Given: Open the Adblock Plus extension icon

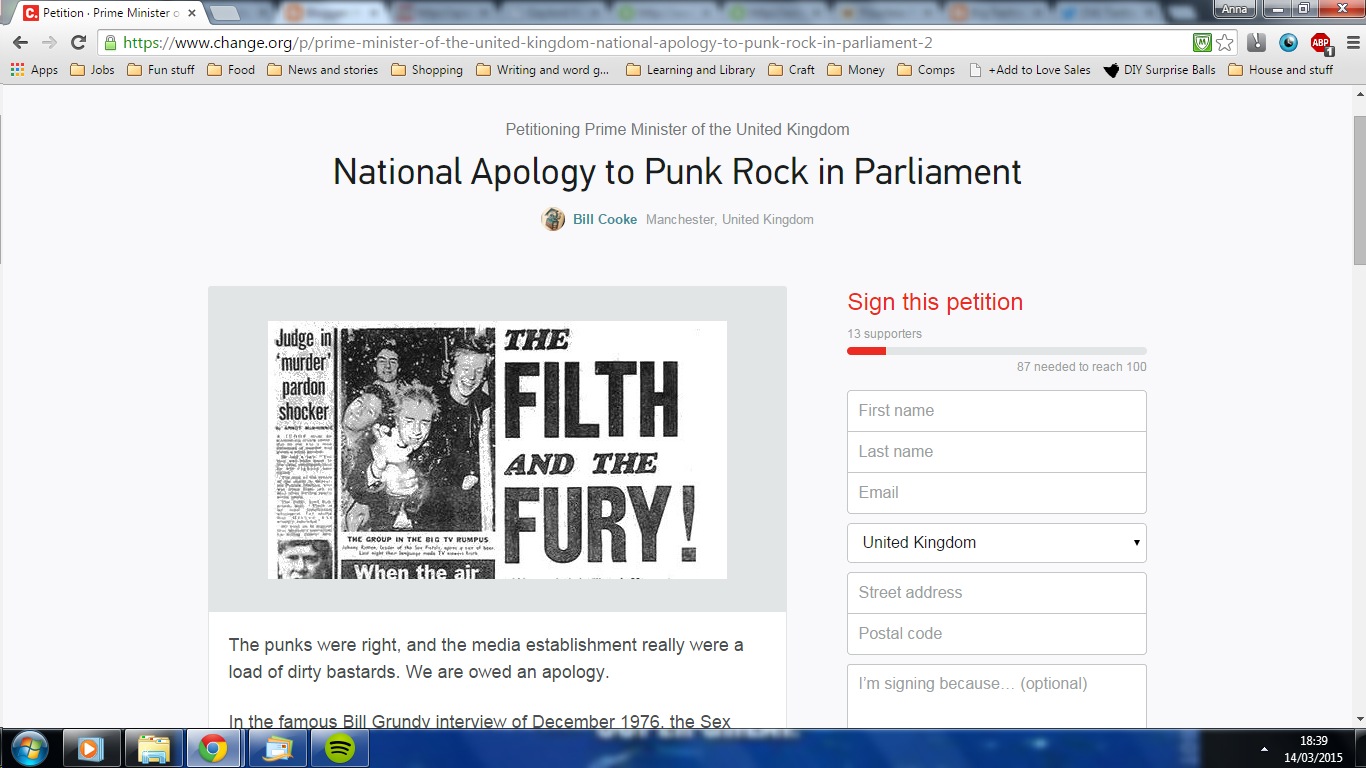Looking at the screenshot, I should [1321, 43].
